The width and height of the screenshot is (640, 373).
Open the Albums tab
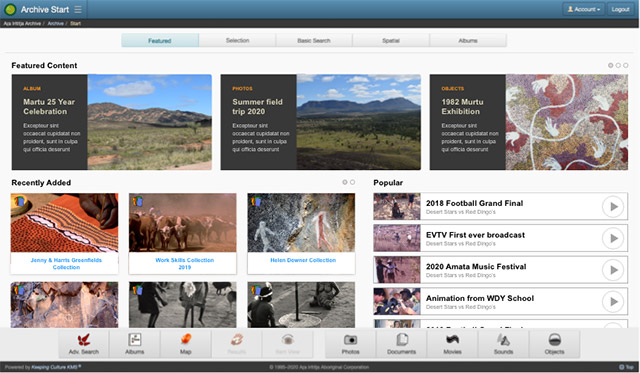tap(468, 40)
